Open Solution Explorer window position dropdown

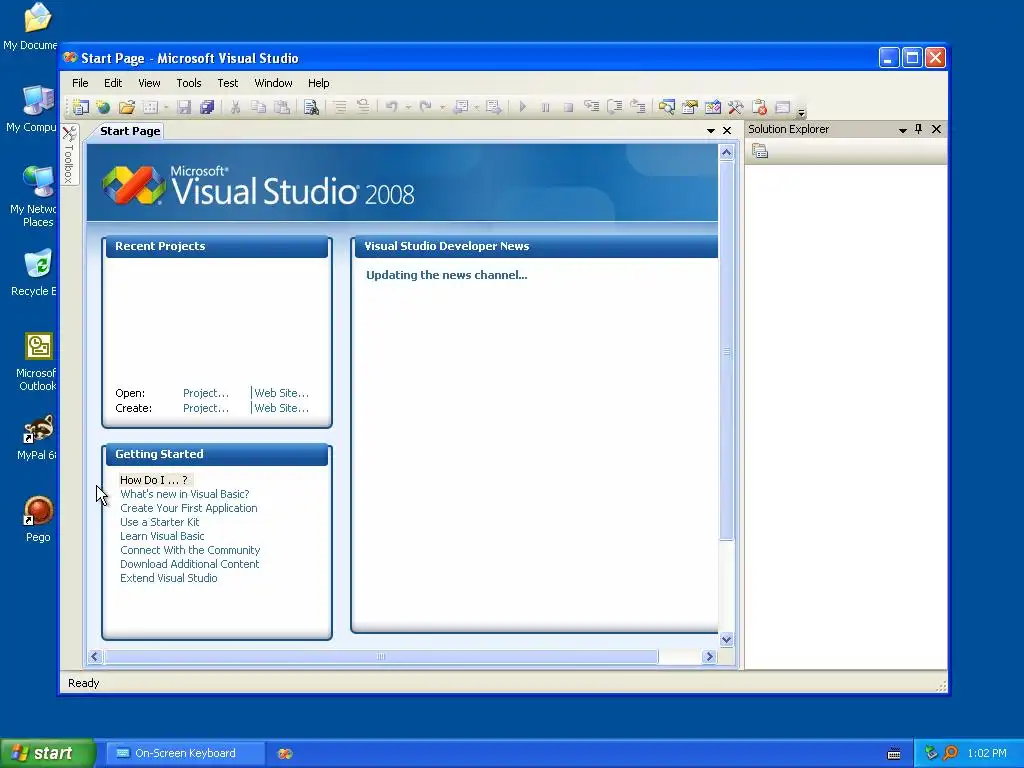point(903,130)
